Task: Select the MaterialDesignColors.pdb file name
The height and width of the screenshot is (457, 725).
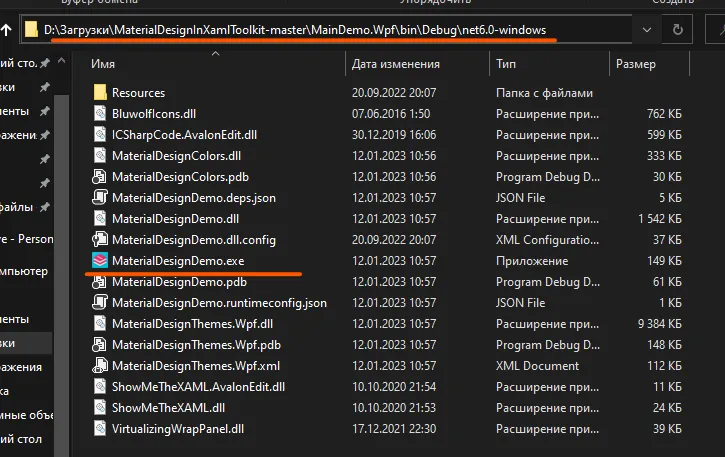Action: pyautogui.click(x=180, y=177)
